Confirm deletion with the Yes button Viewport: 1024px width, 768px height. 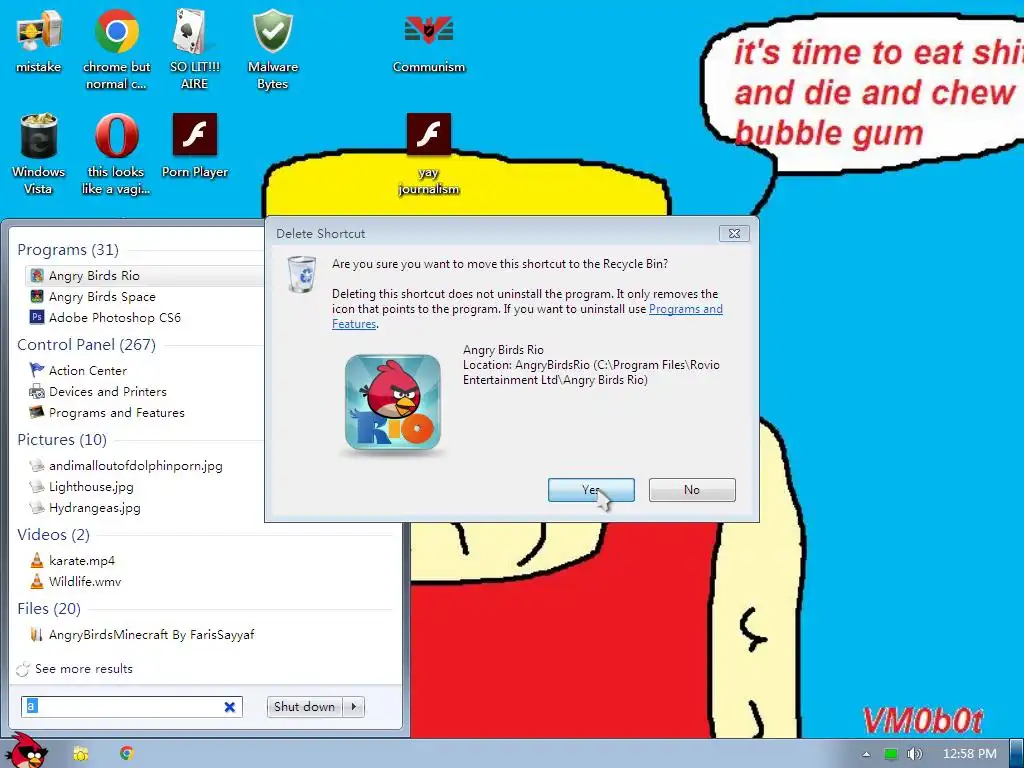pyautogui.click(x=591, y=490)
